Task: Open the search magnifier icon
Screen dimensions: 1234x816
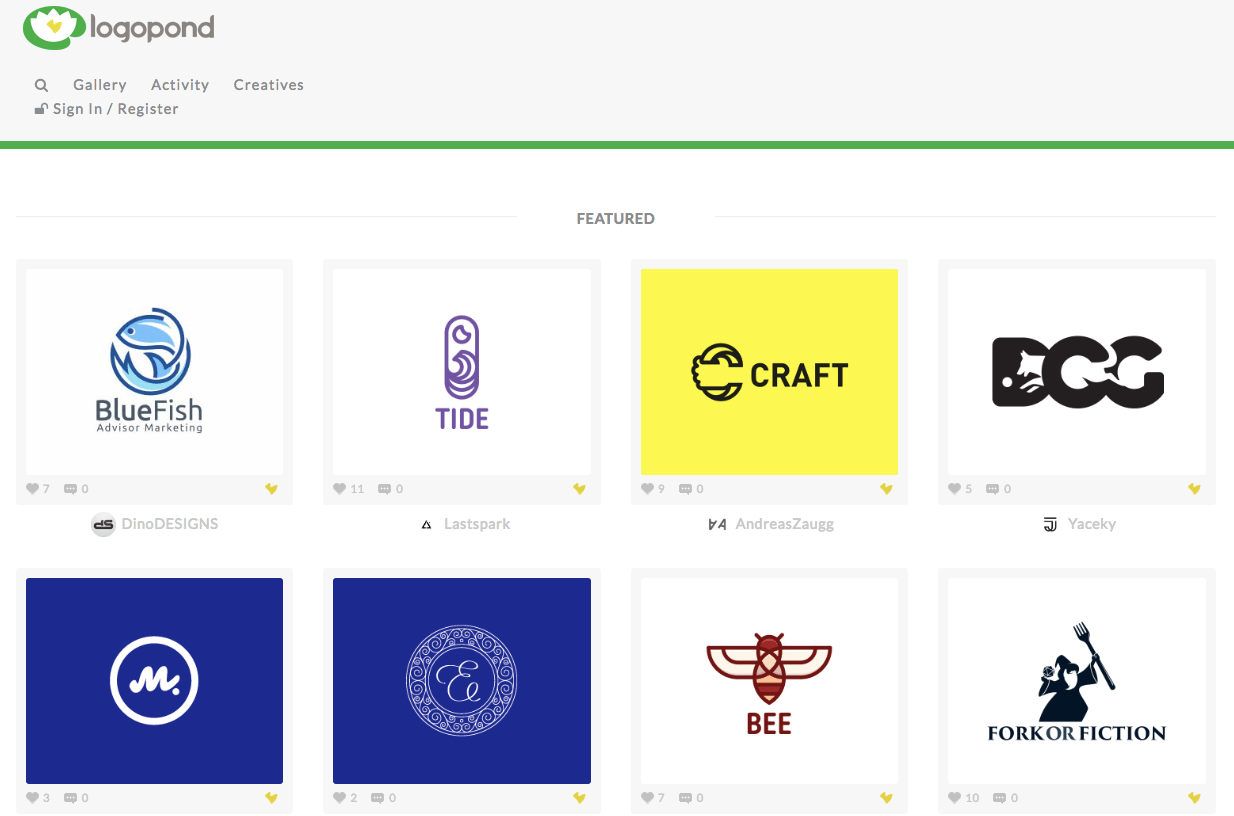Action: click(41, 85)
